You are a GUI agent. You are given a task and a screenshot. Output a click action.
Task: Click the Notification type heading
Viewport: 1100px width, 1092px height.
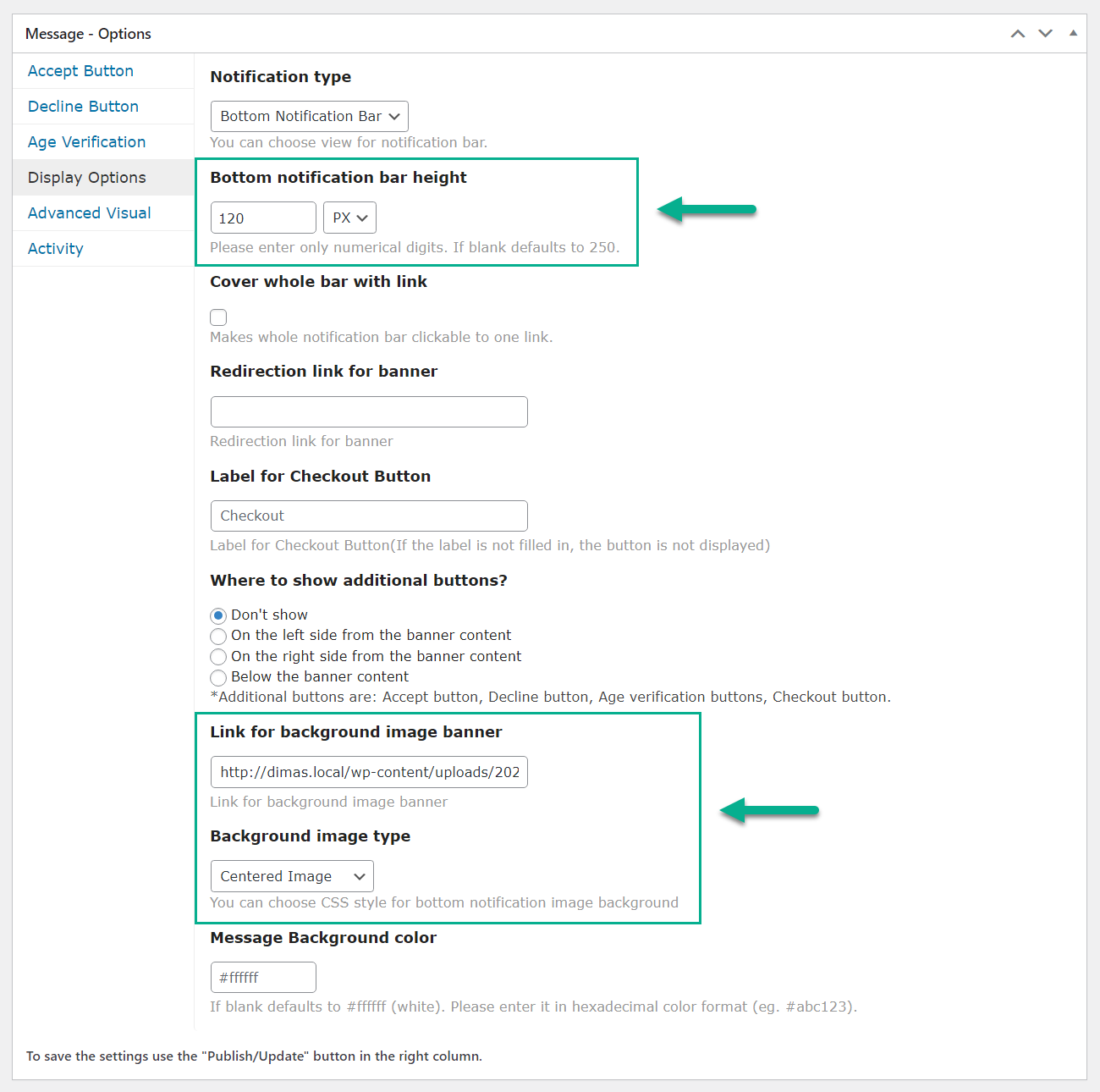[x=281, y=77]
